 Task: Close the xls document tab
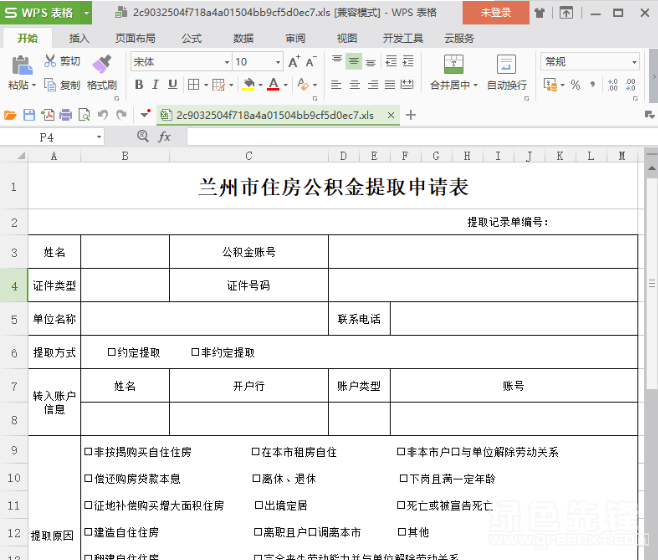(391, 115)
